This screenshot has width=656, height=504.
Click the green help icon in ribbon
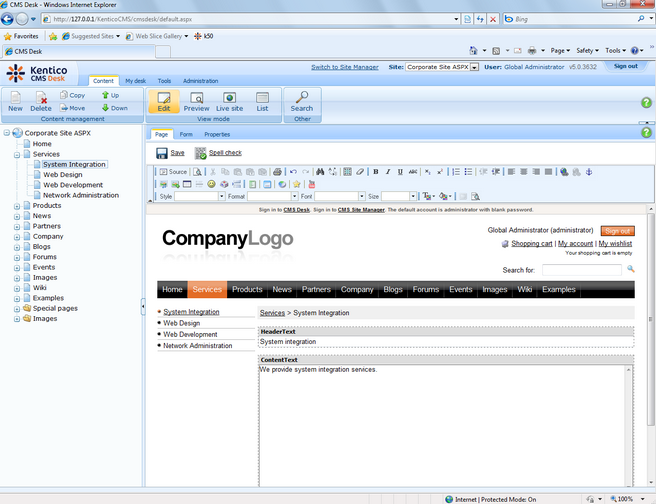coord(645,103)
